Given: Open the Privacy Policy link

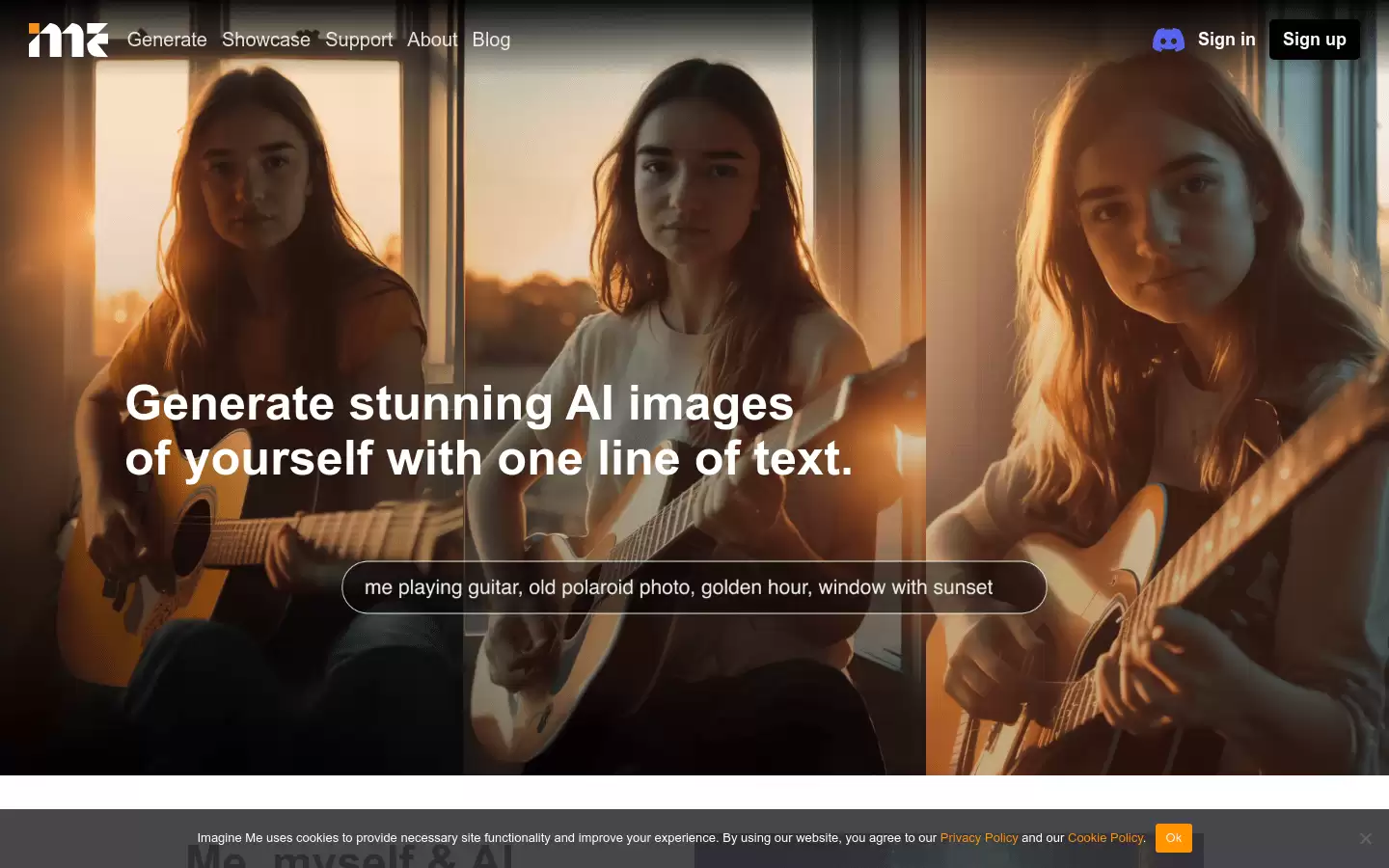Looking at the screenshot, I should [979, 838].
